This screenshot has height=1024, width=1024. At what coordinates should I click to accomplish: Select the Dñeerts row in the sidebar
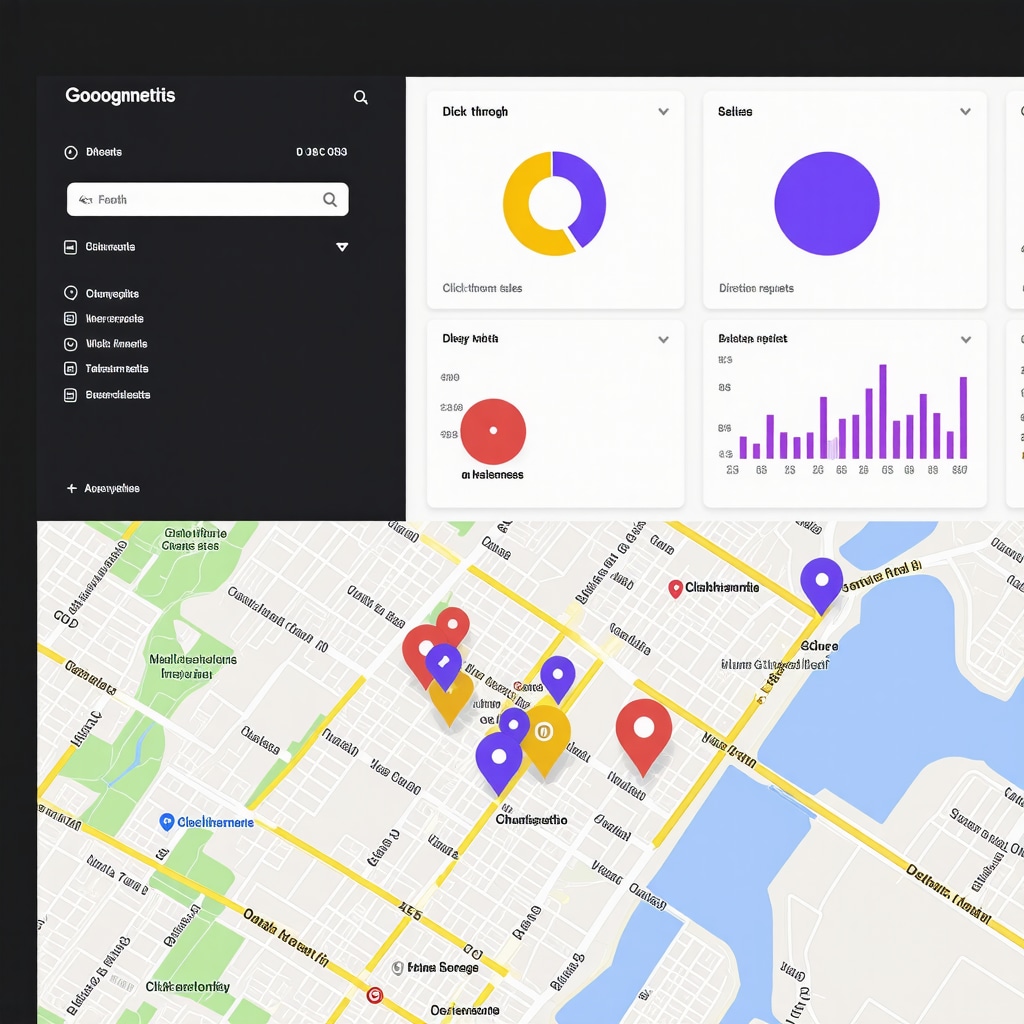coord(206,152)
